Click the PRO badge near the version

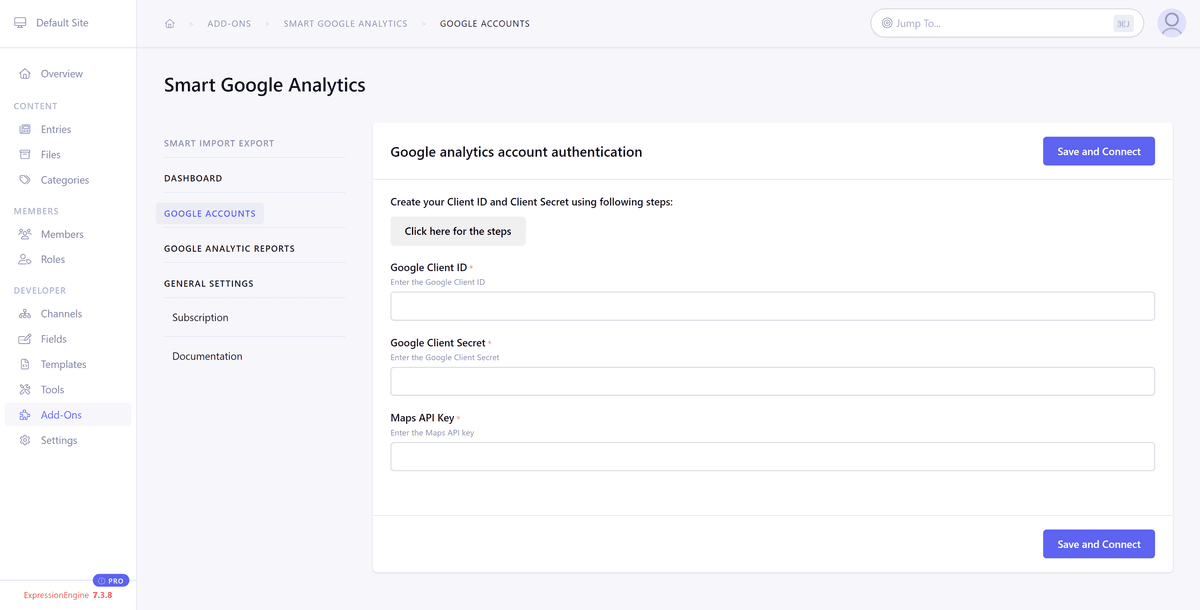pyautogui.click(x=110, y=580)
